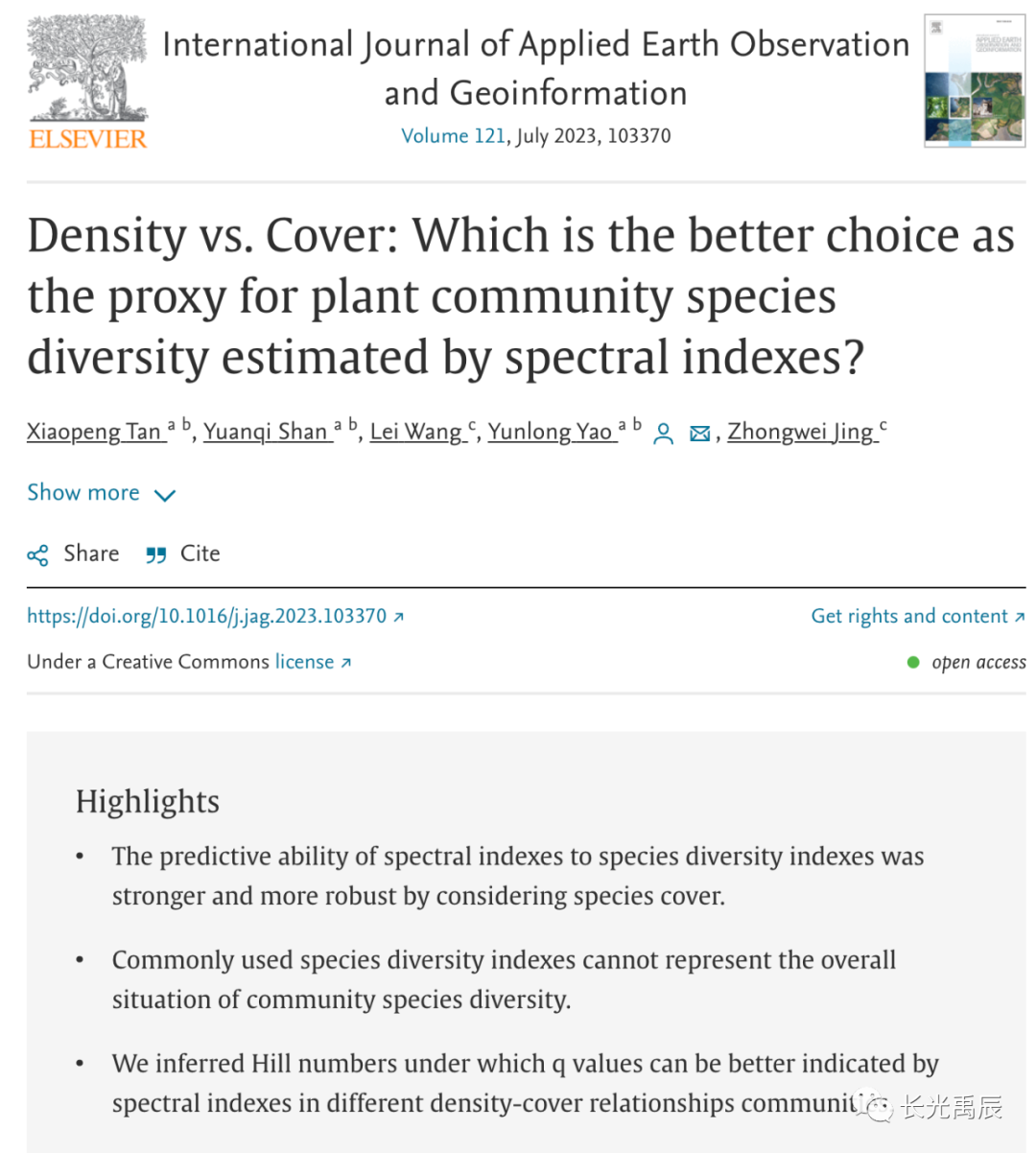Open author Xiaopeng Tan's details

pos(94,433)
